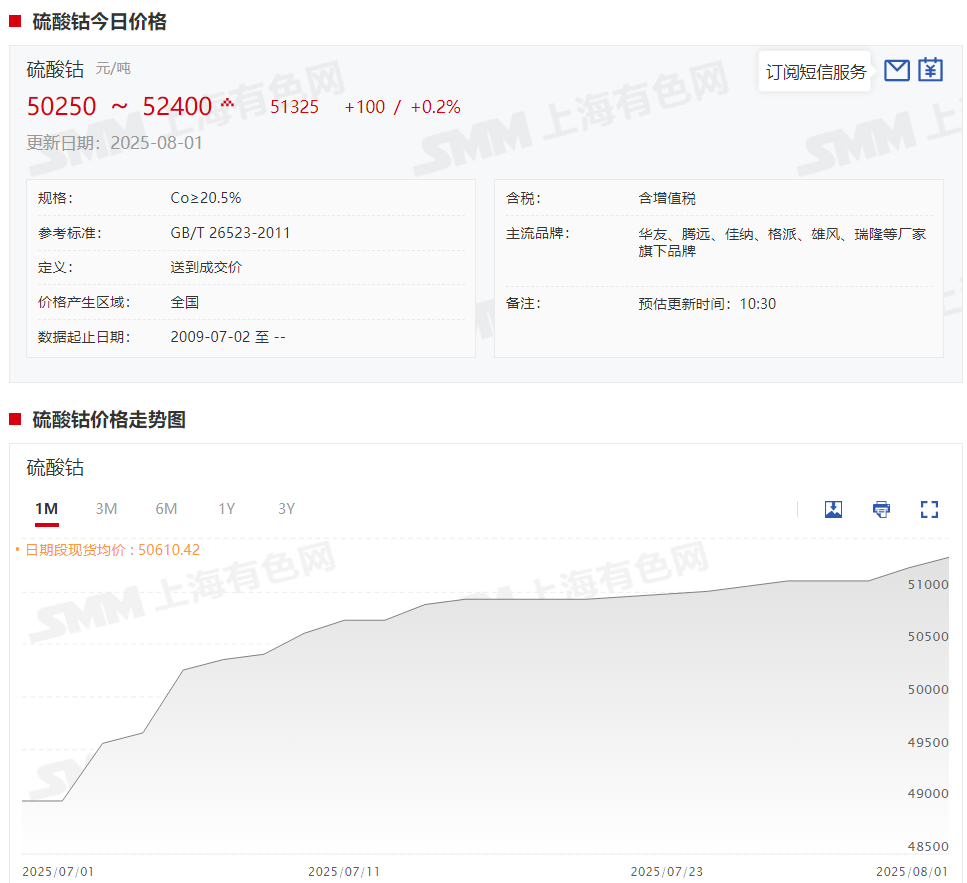Show the 1Y price trend

[x=226, y=509]
